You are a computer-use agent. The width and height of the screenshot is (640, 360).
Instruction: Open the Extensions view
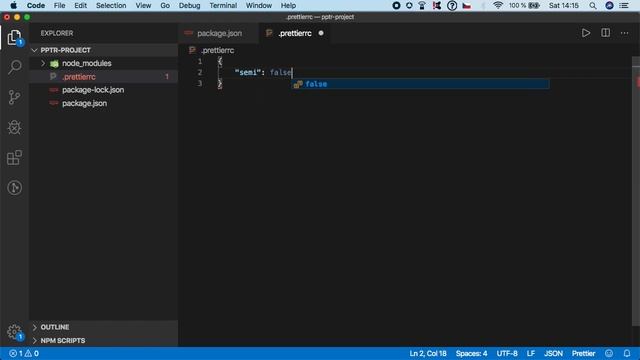coord(14,158)
